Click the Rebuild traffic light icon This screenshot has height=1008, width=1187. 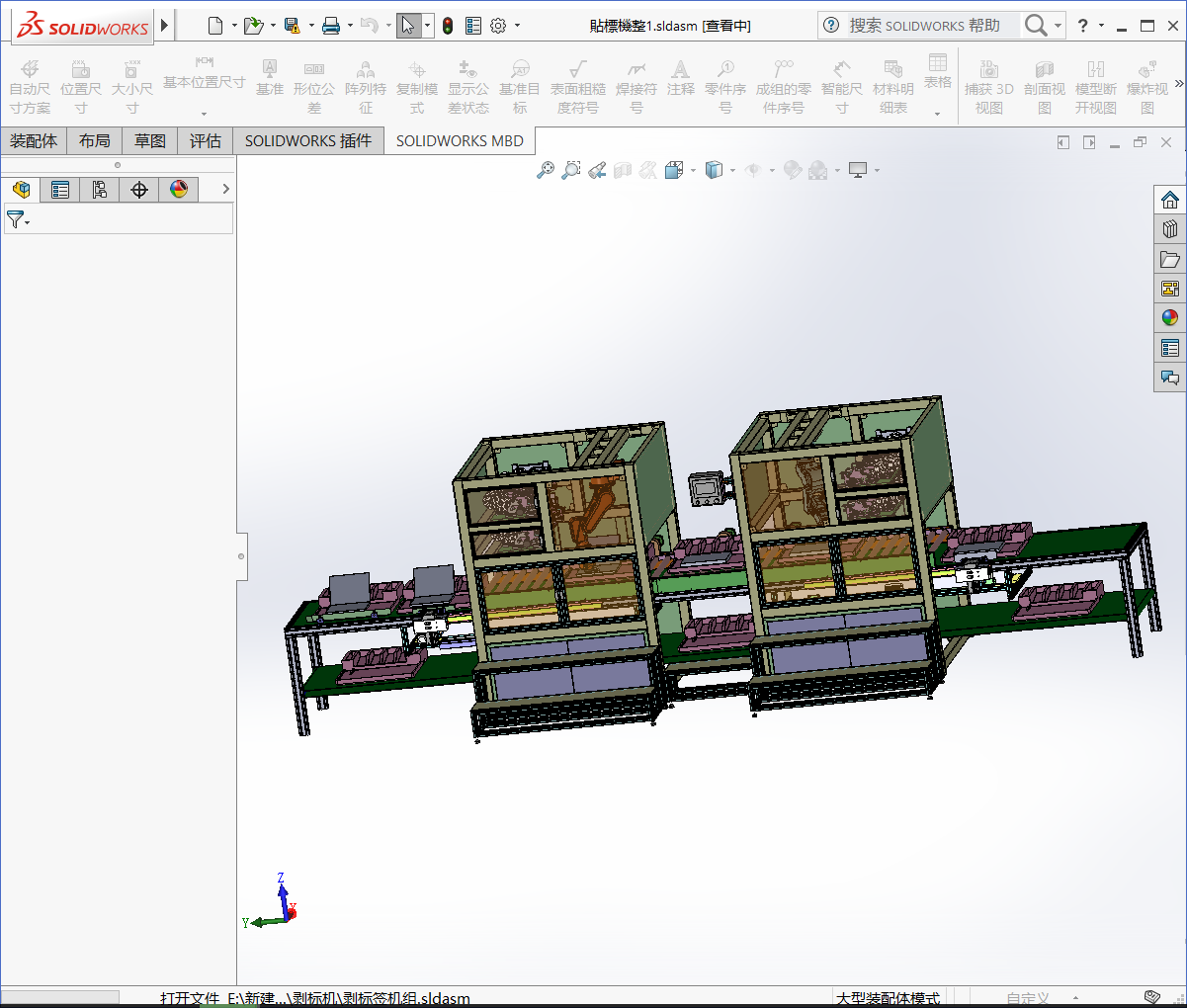click(448, 26)
